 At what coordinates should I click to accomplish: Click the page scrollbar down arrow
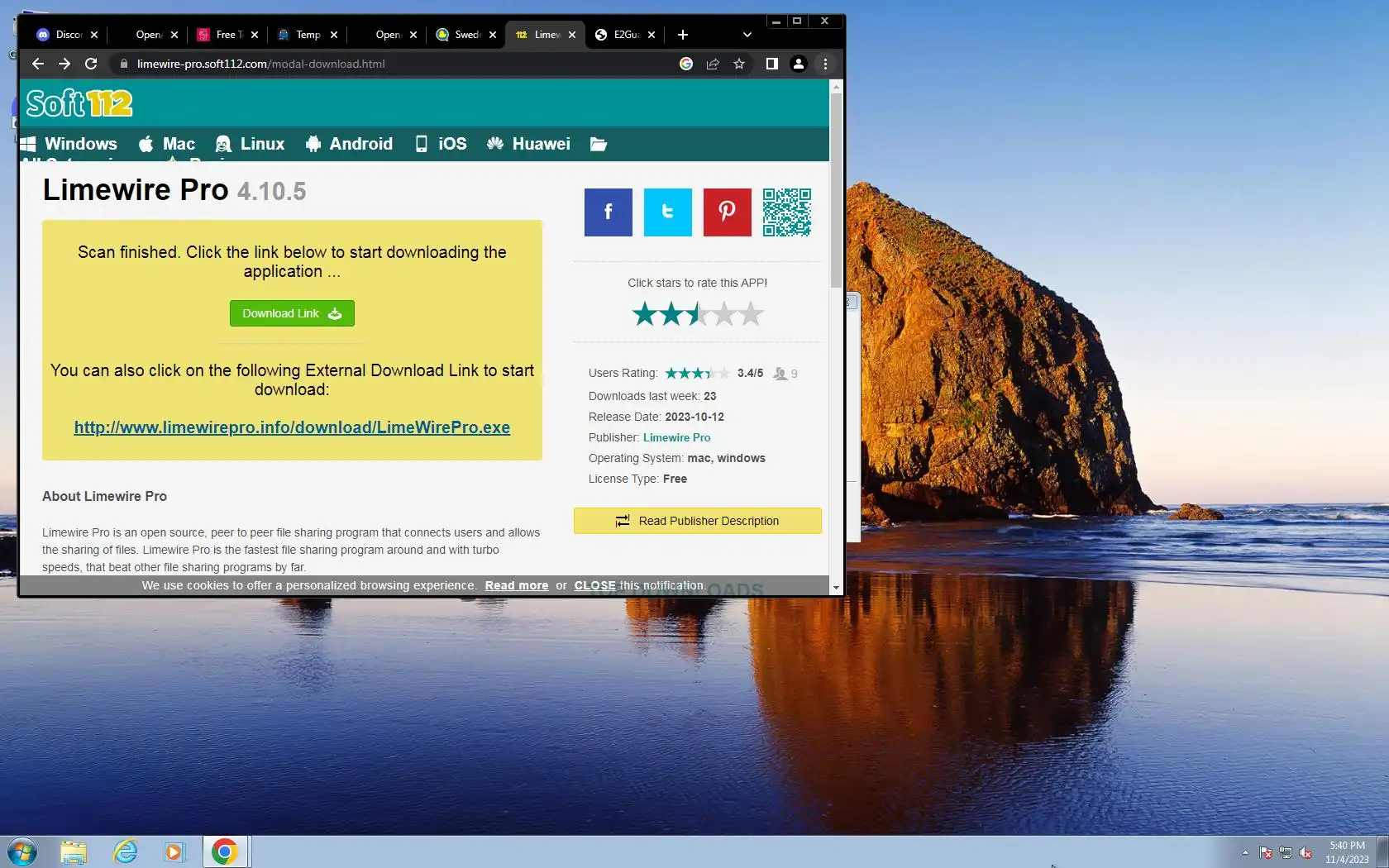836,588
